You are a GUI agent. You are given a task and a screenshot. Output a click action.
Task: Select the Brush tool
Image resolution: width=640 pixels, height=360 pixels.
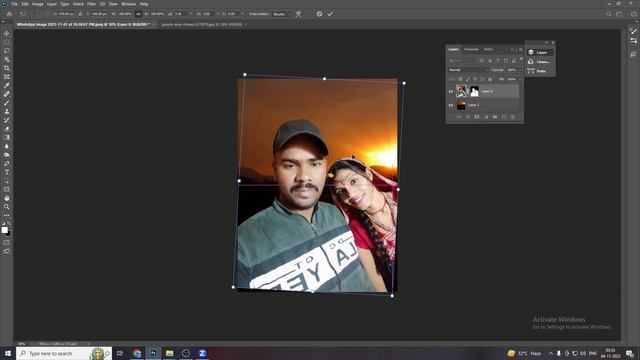(7, 102)
